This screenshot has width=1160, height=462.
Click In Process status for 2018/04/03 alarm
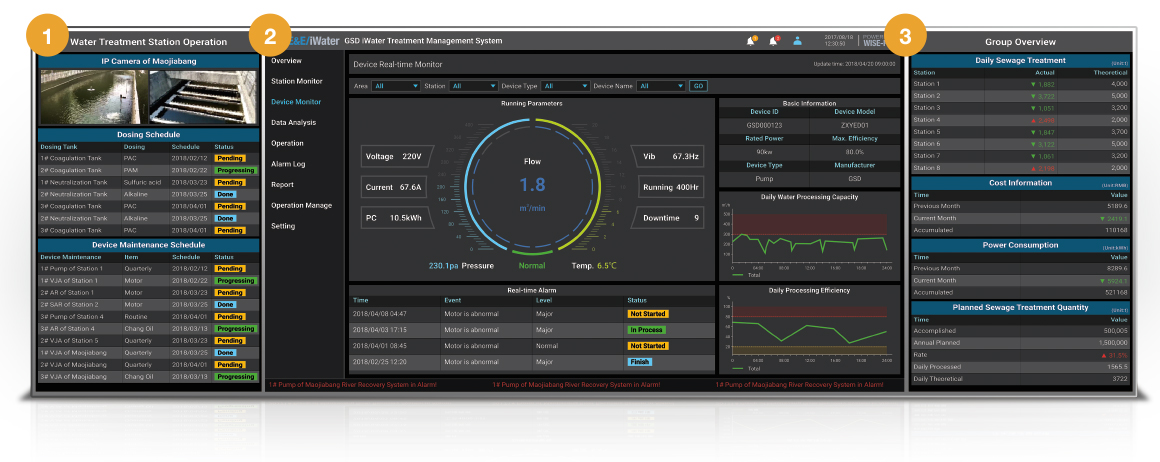646,330
